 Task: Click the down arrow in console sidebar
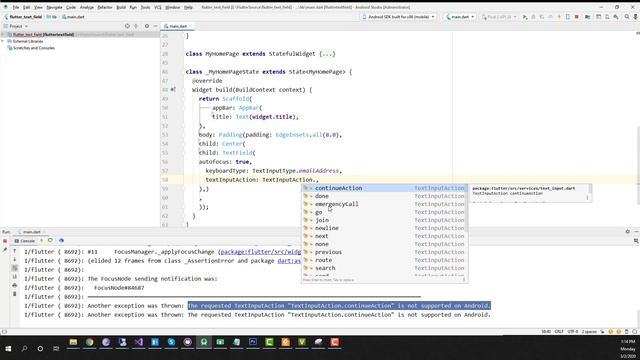pos(15,260)
